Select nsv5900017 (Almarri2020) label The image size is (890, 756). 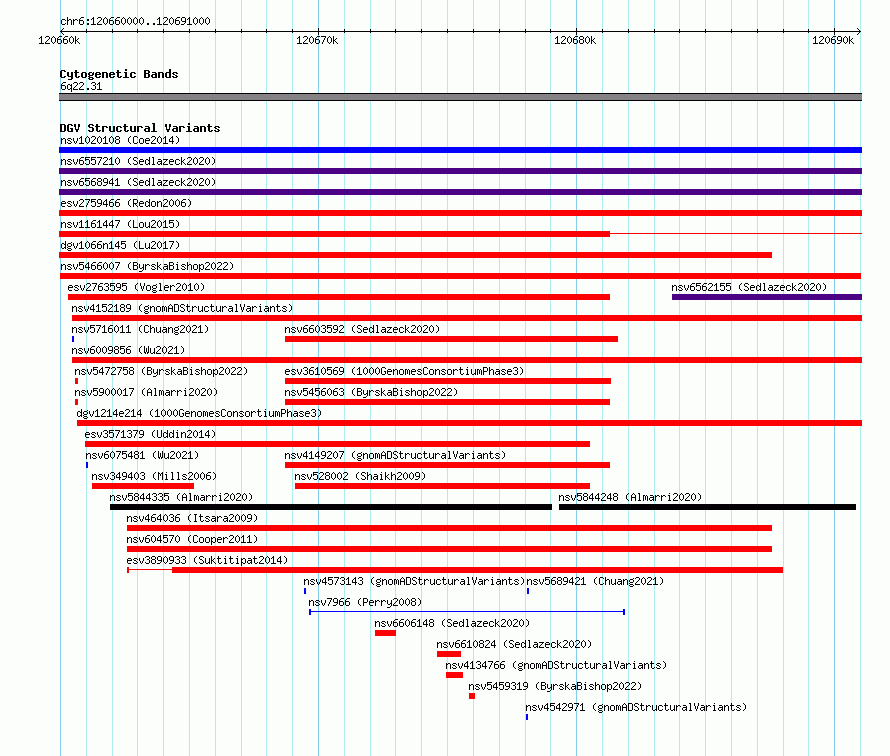146,392
